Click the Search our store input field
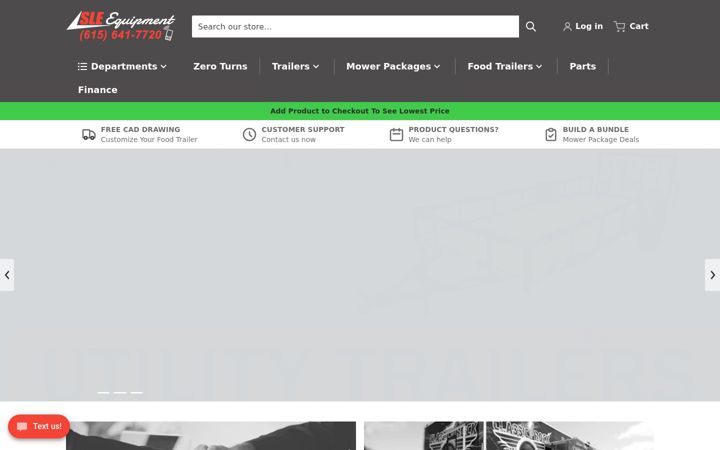The image size is (720, 450). [x=355, y=27]
